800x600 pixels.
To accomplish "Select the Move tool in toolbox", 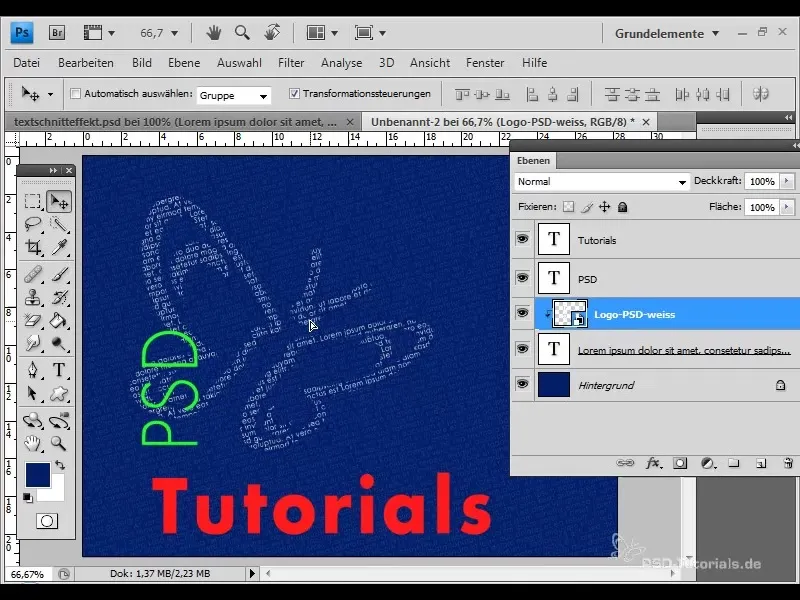I will (59, 202).
